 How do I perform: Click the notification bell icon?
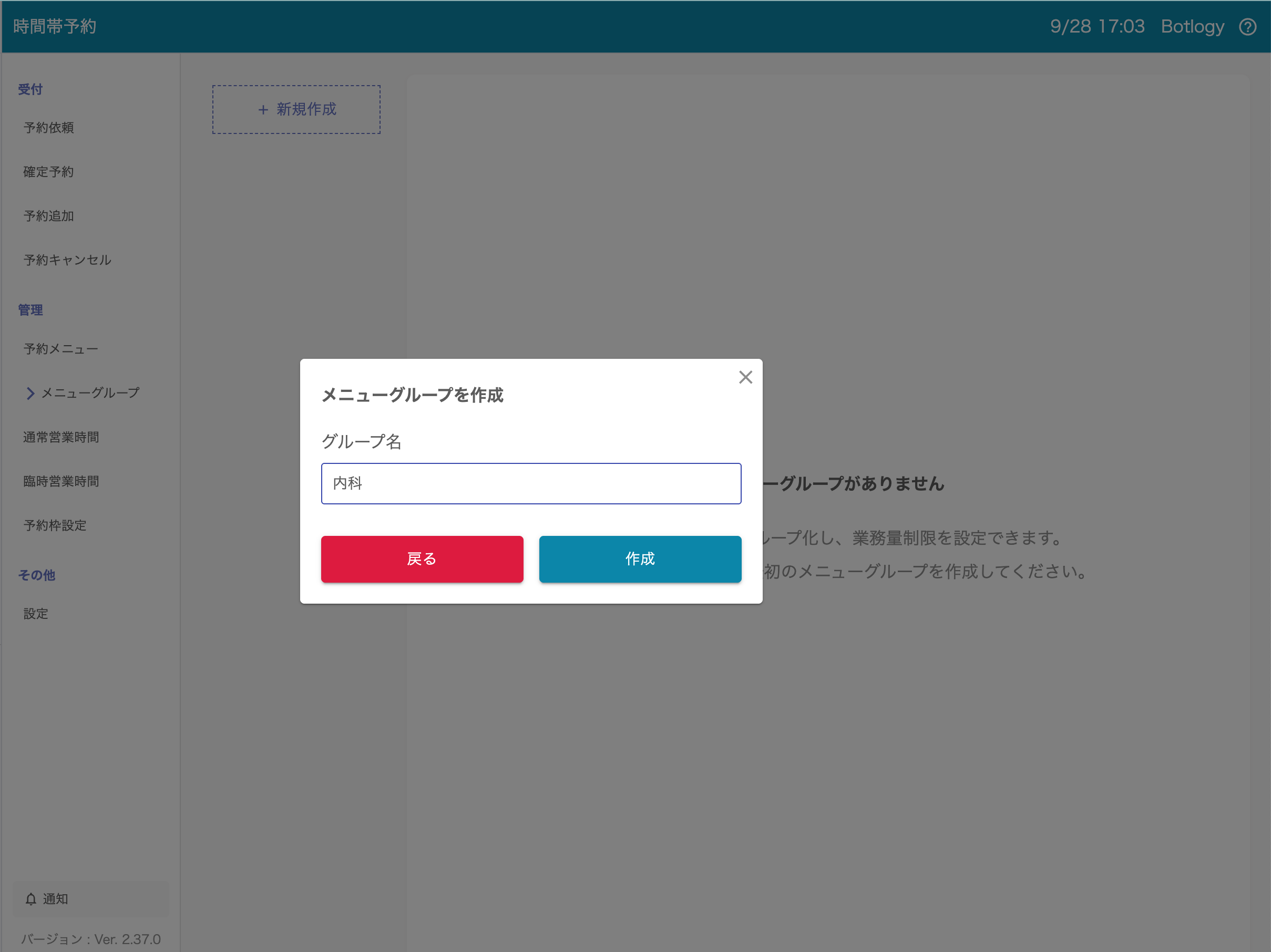[31, 899]
